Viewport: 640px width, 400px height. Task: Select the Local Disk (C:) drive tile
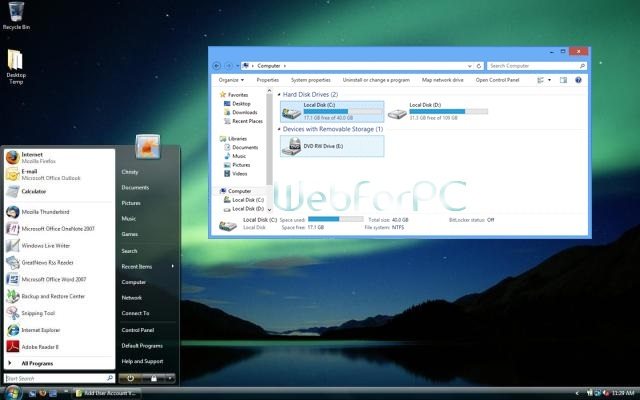pyautogui.click(x=332, y=111)
